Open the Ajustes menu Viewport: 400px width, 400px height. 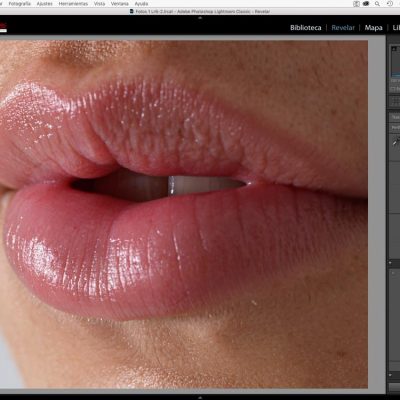point(45,4)
